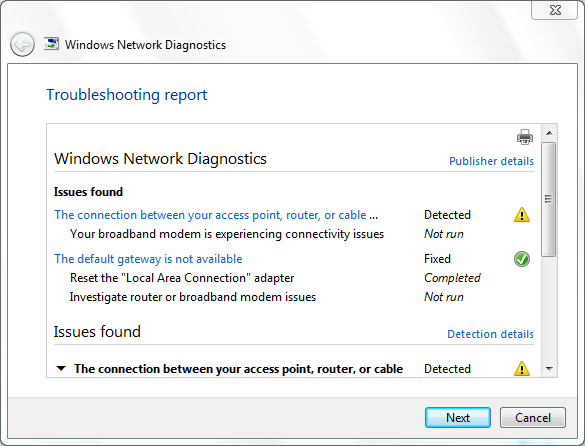
Task: Collapse the bold connection issue disclosure triangle
Action: pos(61,369)
